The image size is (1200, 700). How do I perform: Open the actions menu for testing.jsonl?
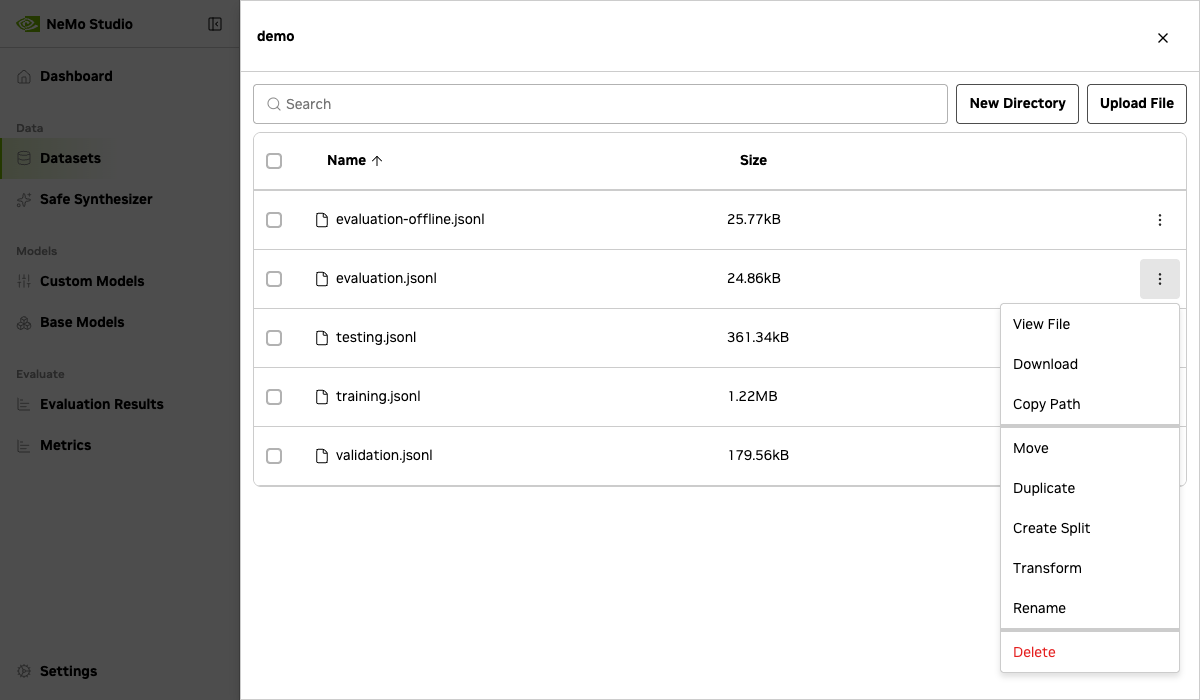[1160, 338]
